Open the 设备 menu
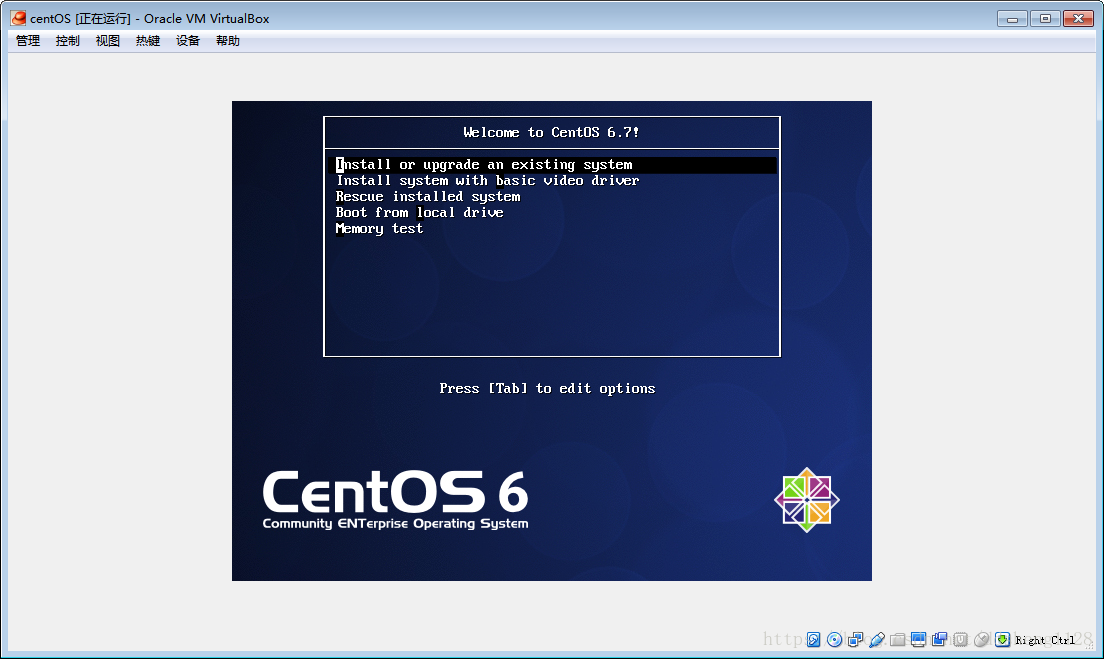The image size is (1104, 659). (x=188, y=41)
